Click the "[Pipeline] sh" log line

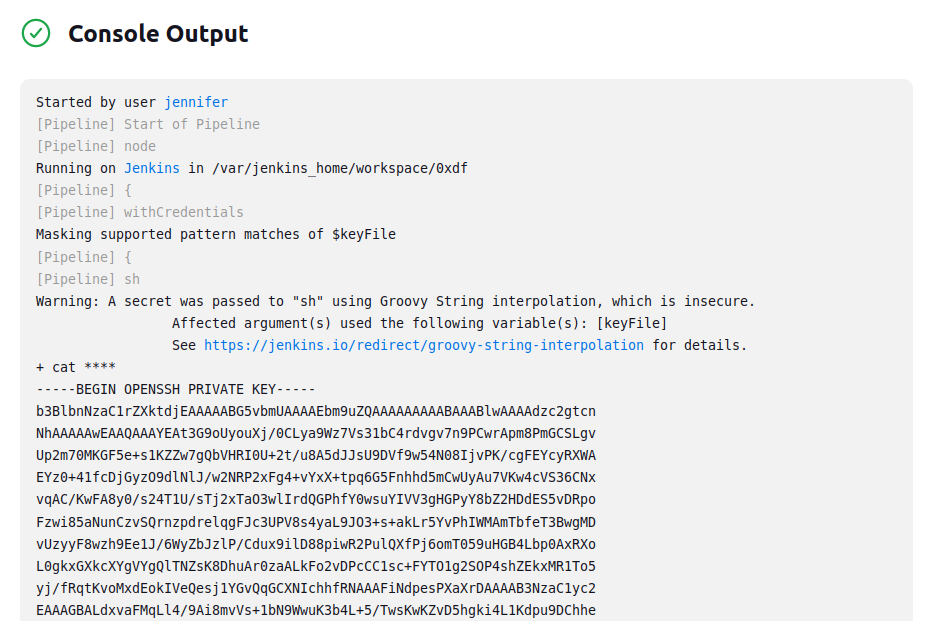click(88, 279)
